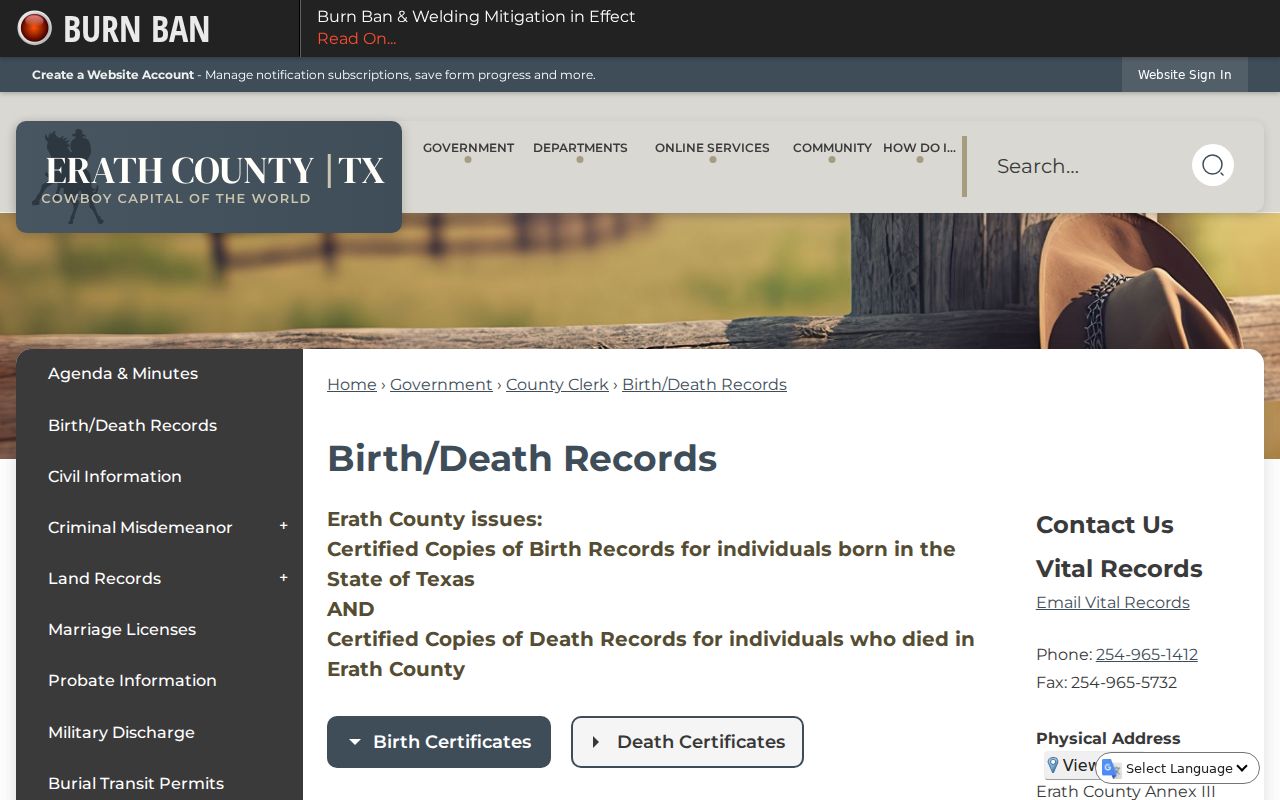Expand the Land Records submenu
Image resolution: width=1280 pixels, height=800 pixels.
coord(284,577)
